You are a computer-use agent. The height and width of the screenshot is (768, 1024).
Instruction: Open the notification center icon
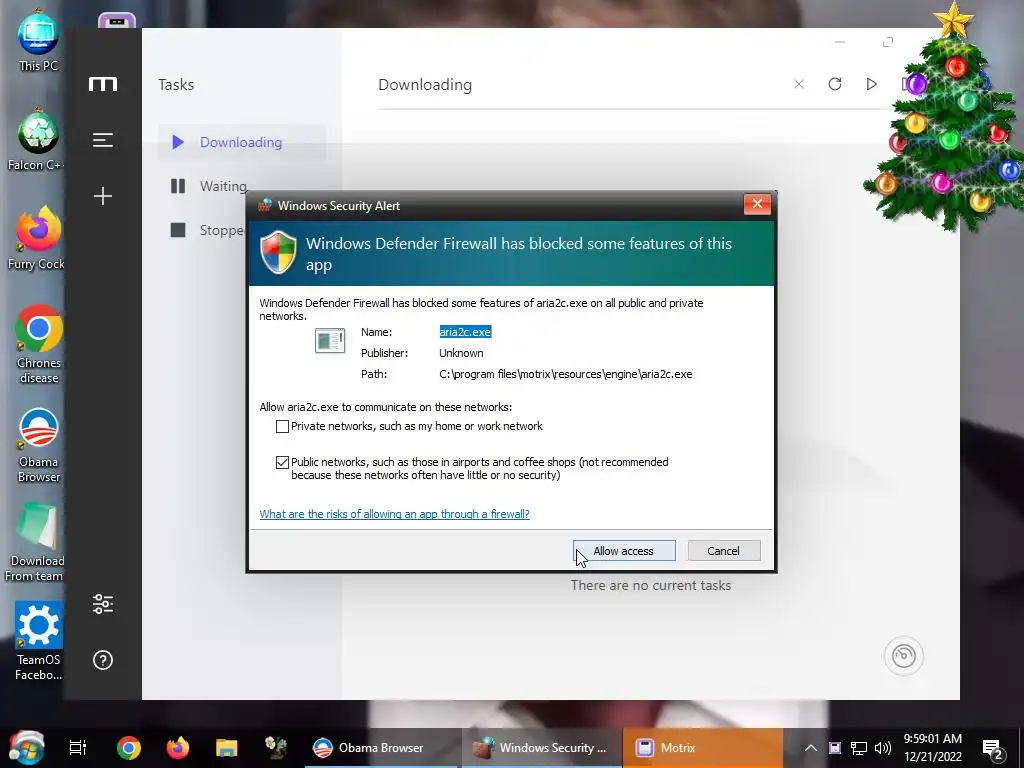coord(993,749)
